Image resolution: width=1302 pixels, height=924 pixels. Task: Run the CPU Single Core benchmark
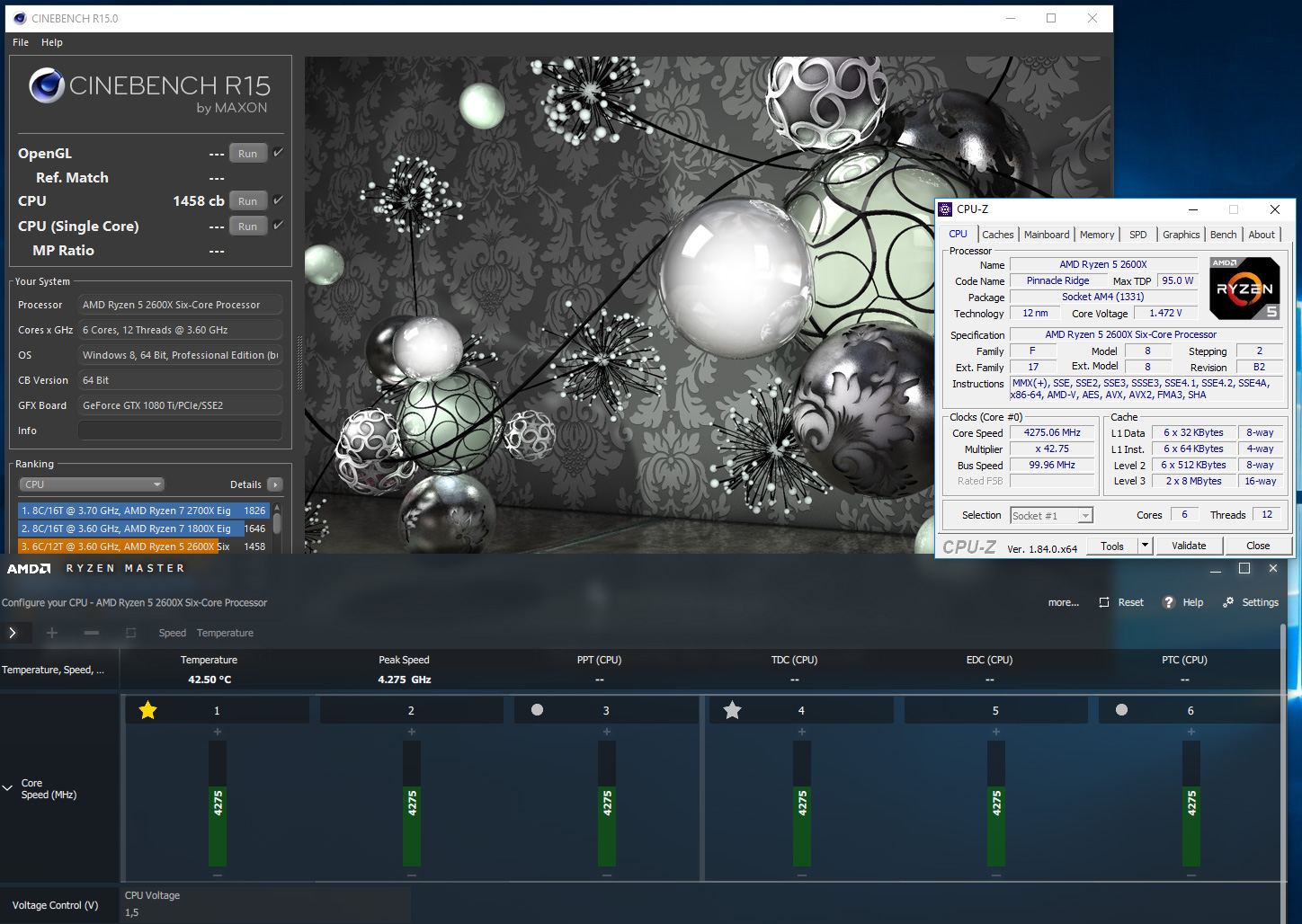pyautogui.click(x=248, y=227)
